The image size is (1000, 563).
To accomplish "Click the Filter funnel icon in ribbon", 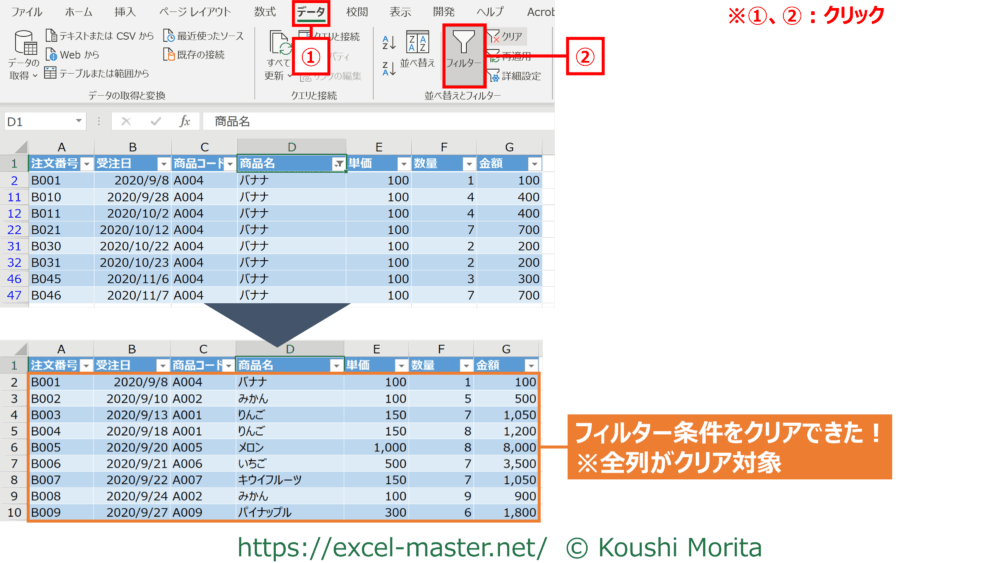I will pos(463,45).
